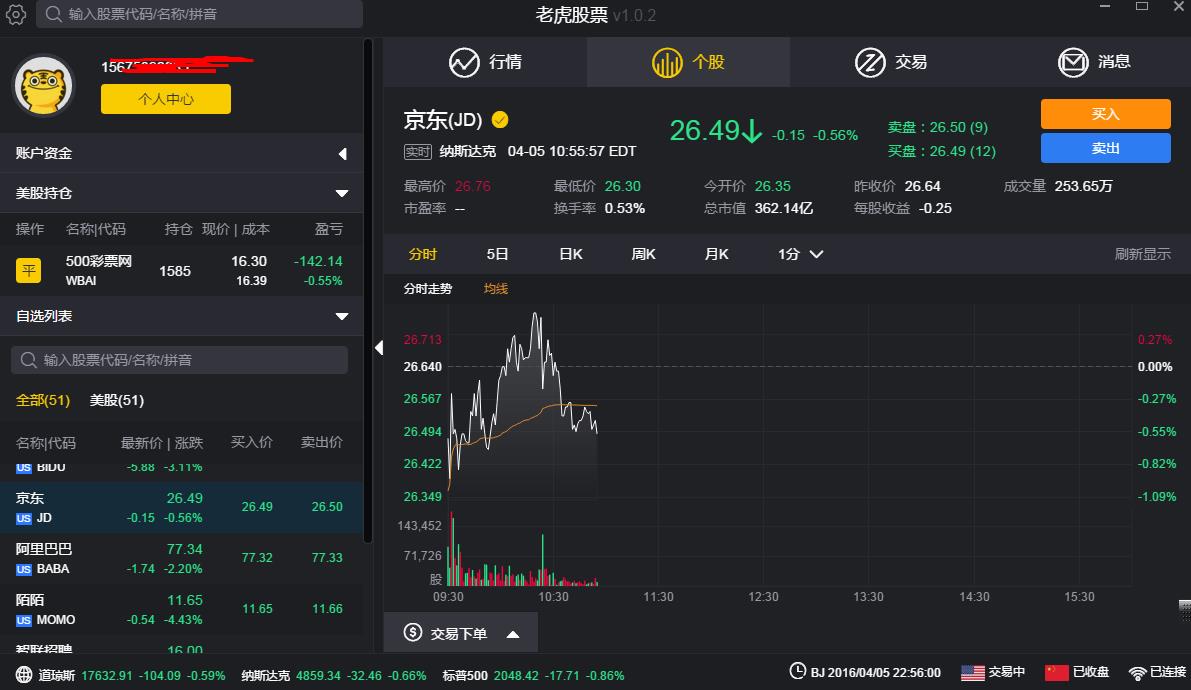Filter the watchlist using its search field
1191x690 pixels.
tap(179, 360)
